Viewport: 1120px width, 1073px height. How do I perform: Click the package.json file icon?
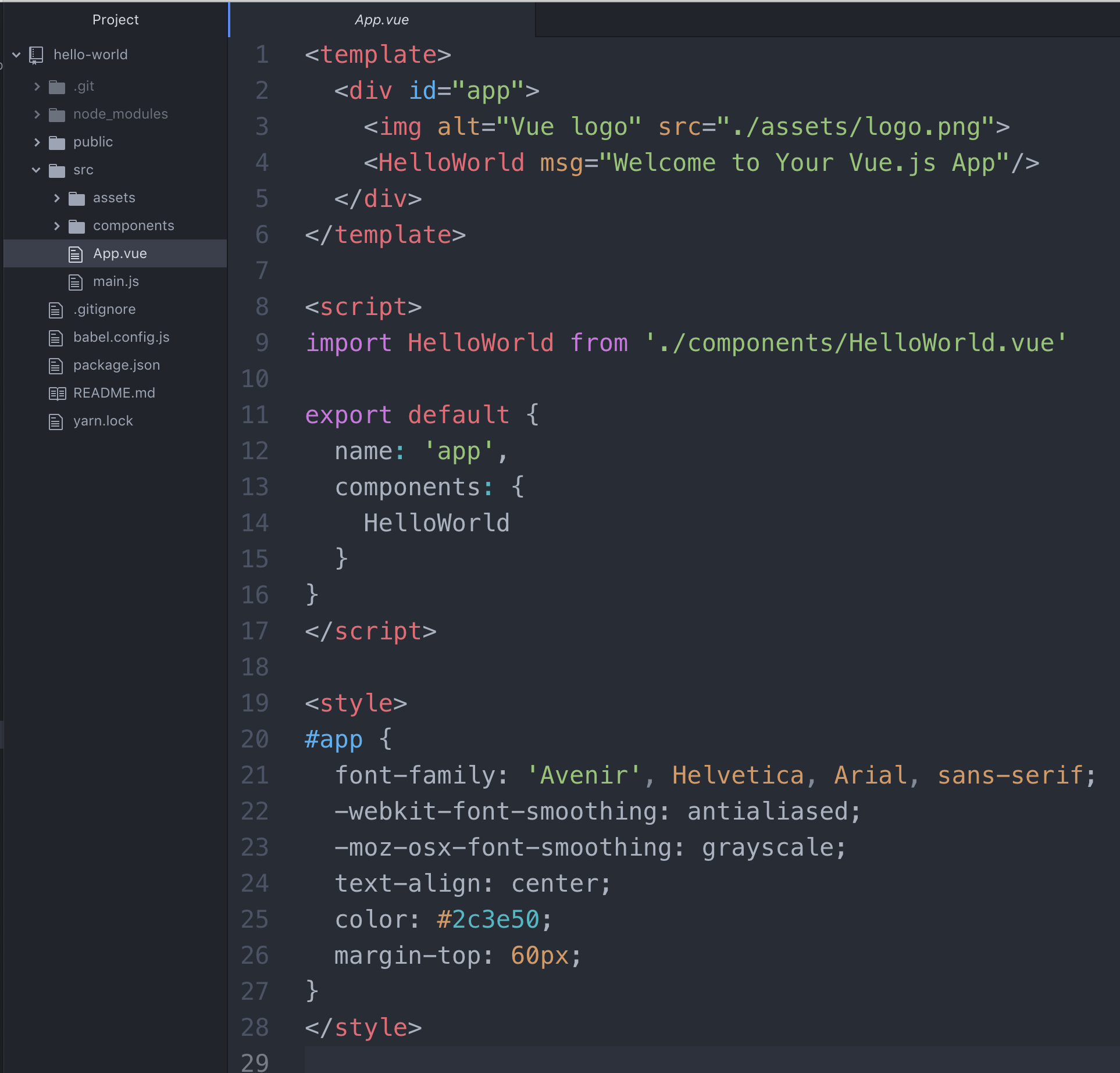tap(56, 365)
